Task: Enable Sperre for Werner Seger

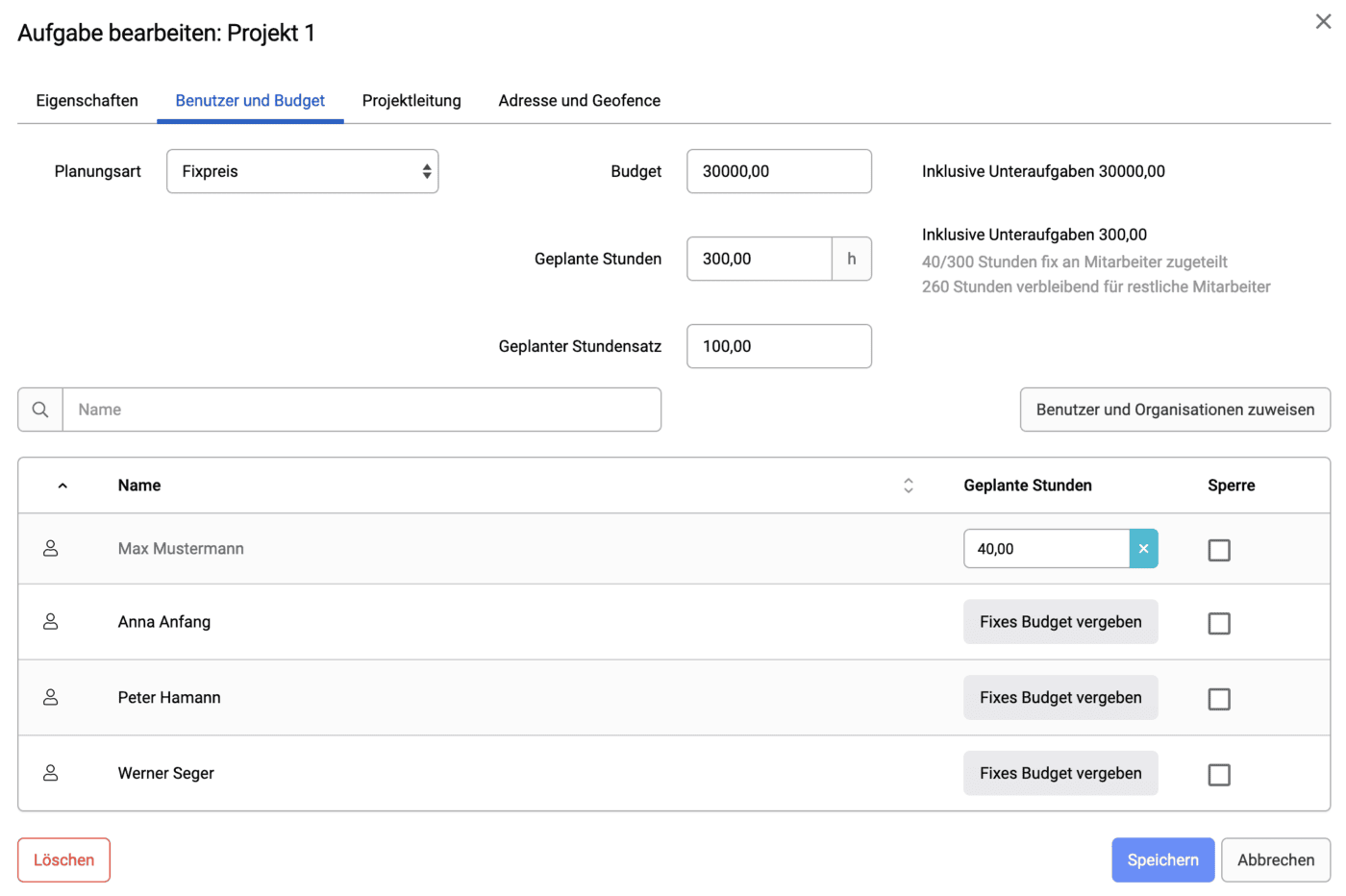Action: pos(1219,775)
